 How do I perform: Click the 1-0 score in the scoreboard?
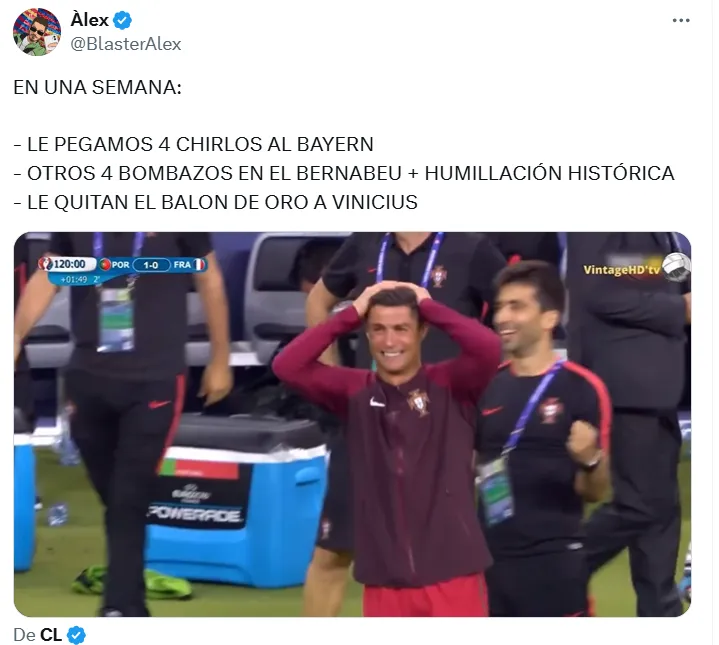pos(150,265)
